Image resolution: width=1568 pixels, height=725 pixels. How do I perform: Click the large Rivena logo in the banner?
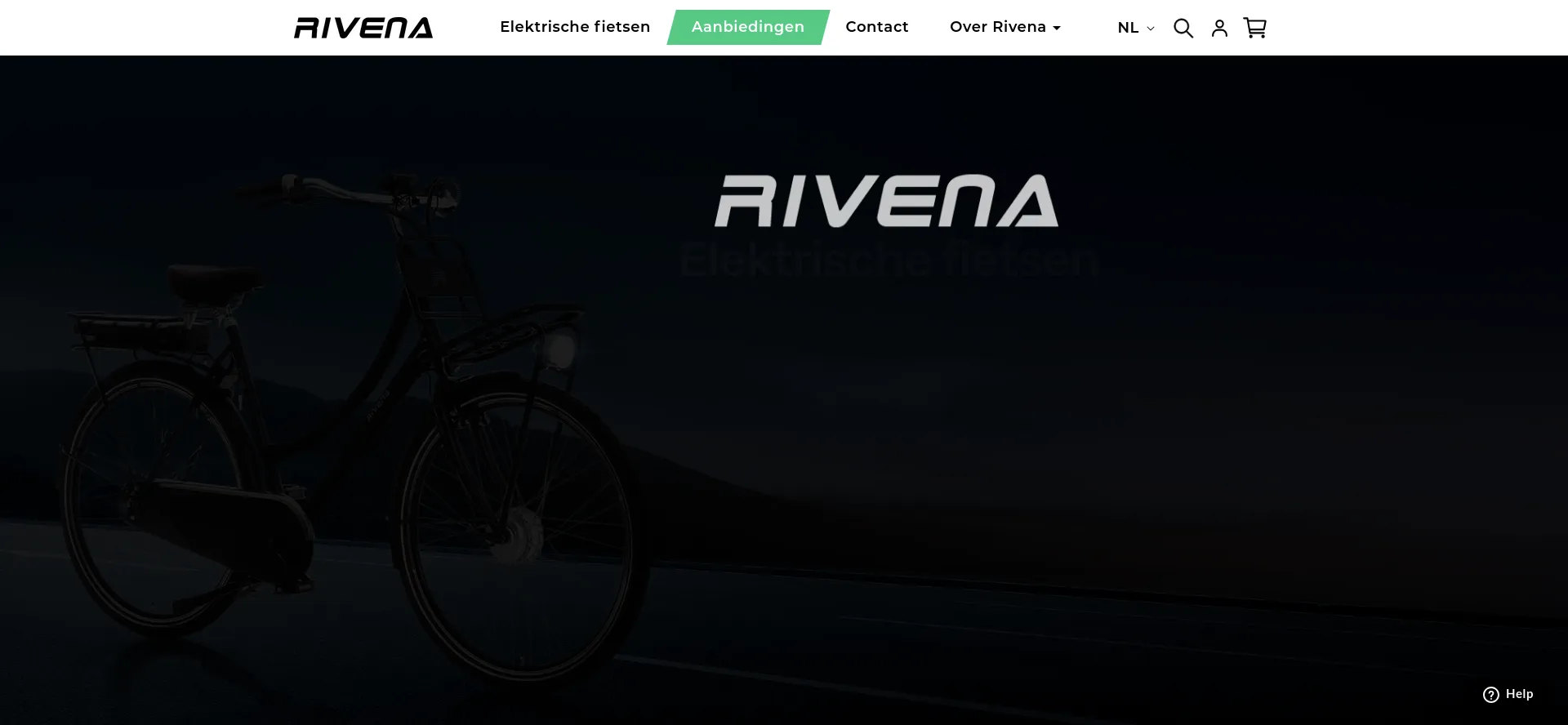(x=886, y=201)
